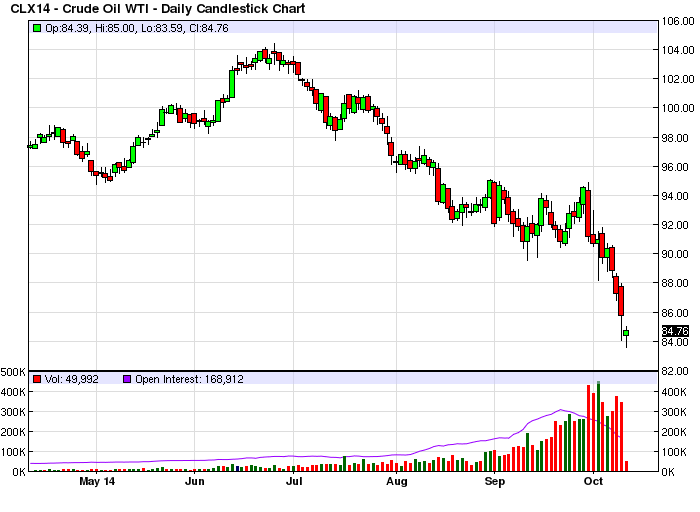Click the right-side 300K volume axis label

tap(674, 412)
